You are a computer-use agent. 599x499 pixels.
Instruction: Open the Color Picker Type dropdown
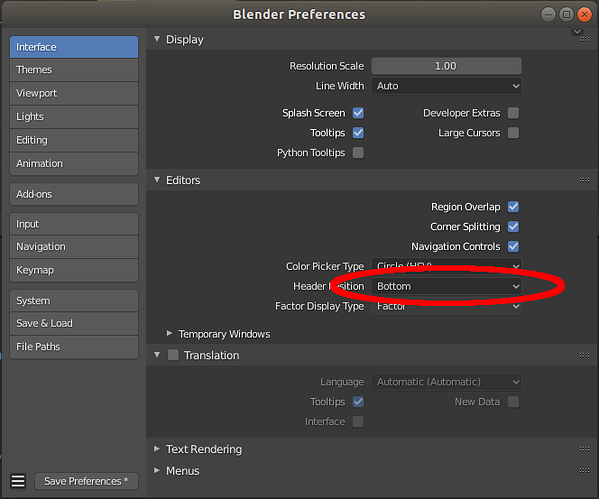pyautogui.click(x=446, y=266)
